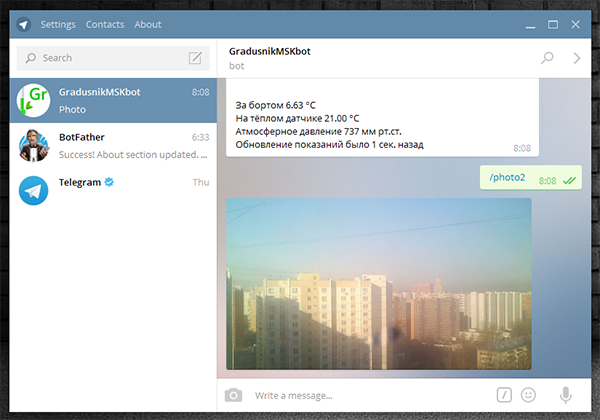Open the bot commands slash icon
Screen dimensions: 600x420
click(x=504, y=395)
